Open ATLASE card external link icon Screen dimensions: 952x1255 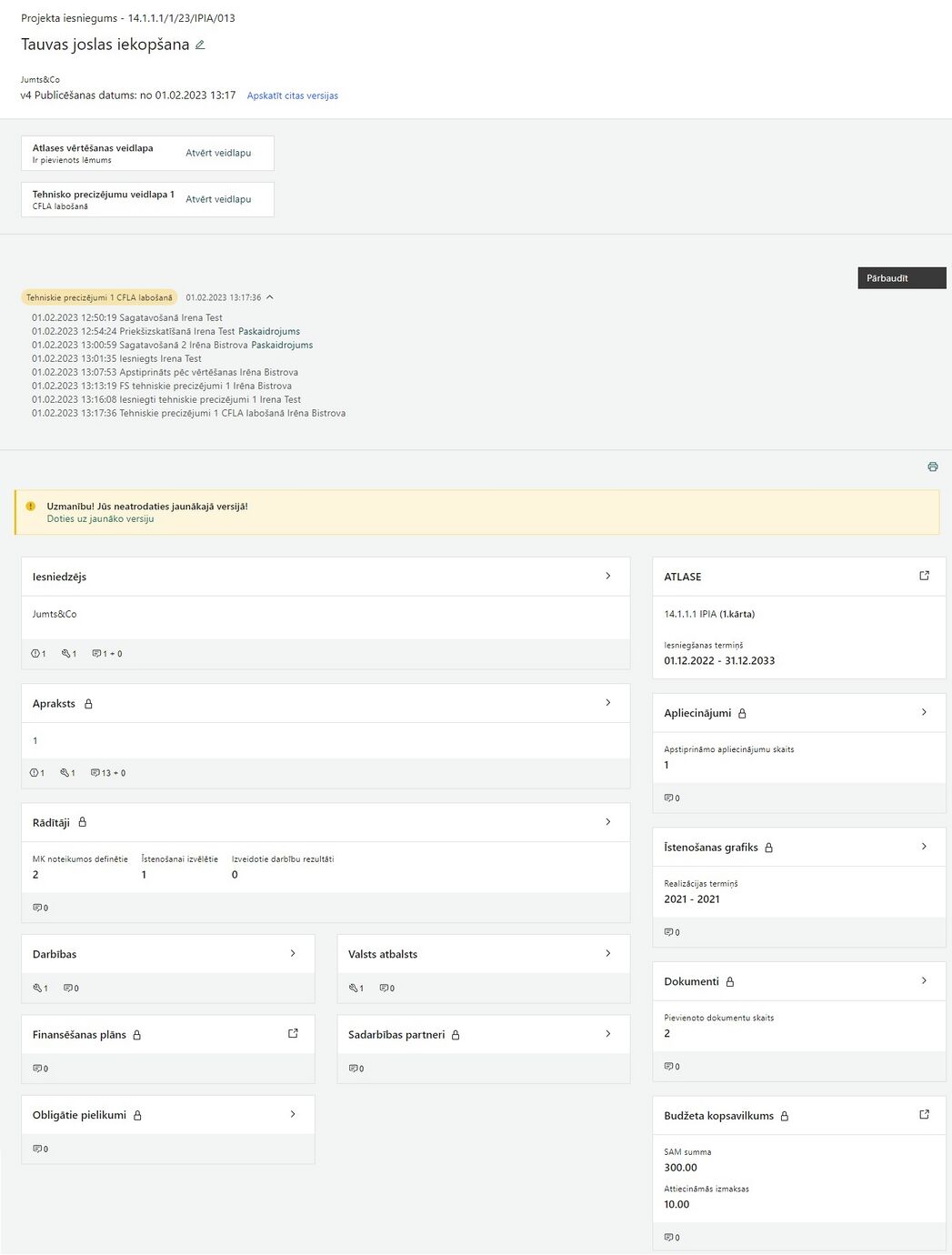(924, 576)
